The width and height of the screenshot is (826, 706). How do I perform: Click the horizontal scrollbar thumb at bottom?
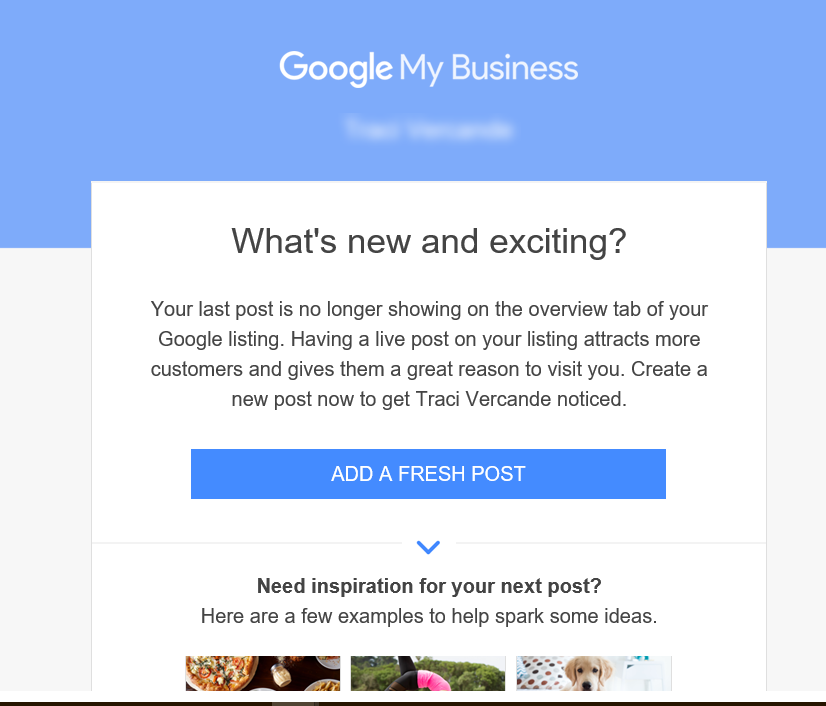(x=295, y=703)
